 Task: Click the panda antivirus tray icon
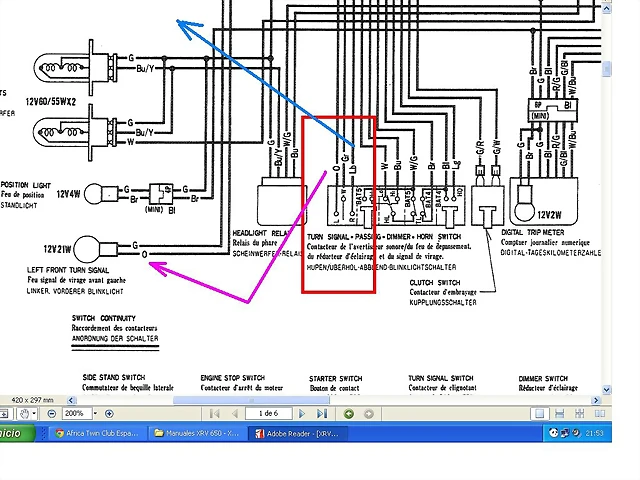coord(553,433)
